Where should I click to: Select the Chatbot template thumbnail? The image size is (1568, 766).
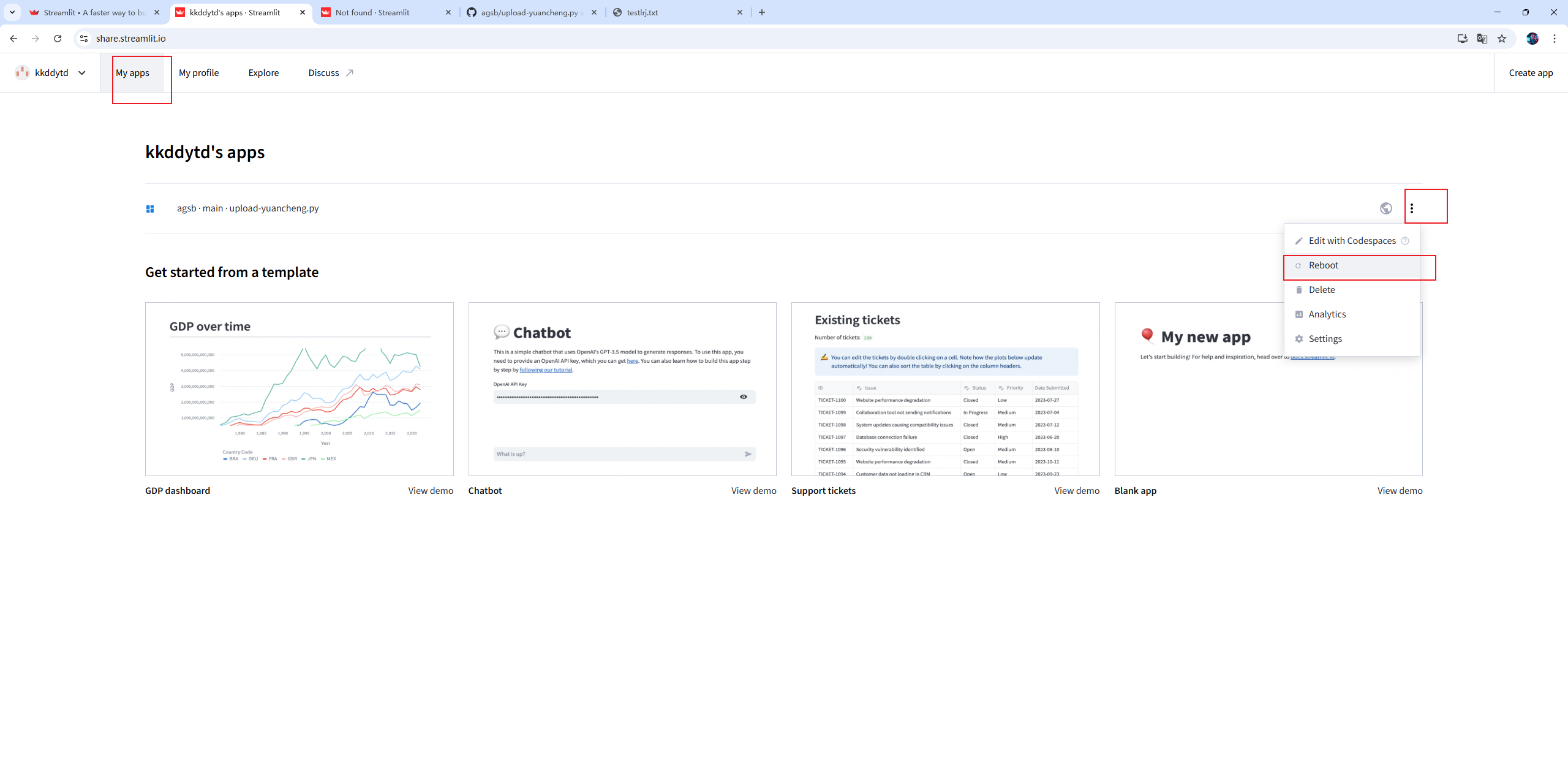pos(622,389)
